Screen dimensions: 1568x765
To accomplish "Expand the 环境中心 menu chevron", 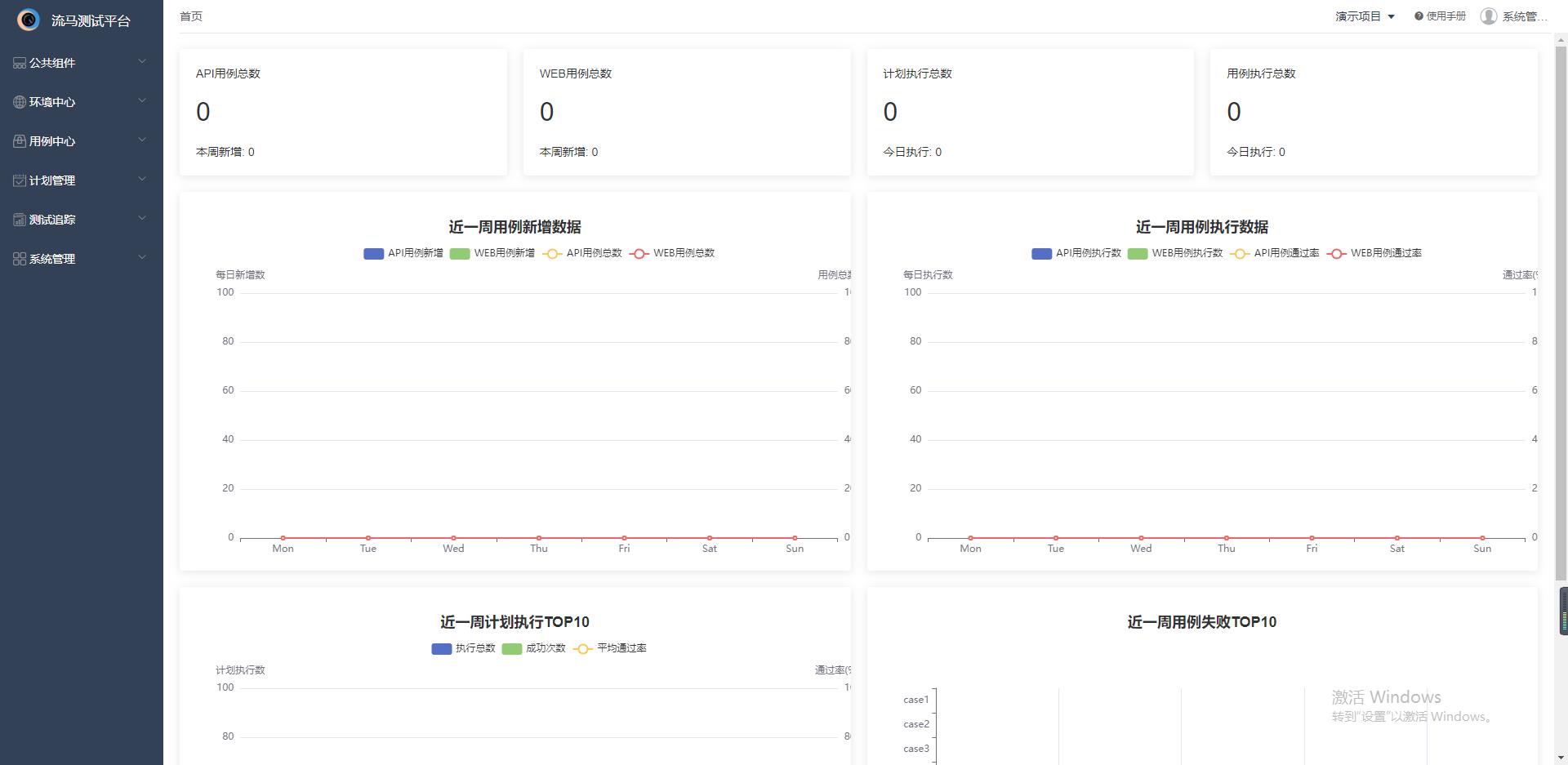I will 142,100.
